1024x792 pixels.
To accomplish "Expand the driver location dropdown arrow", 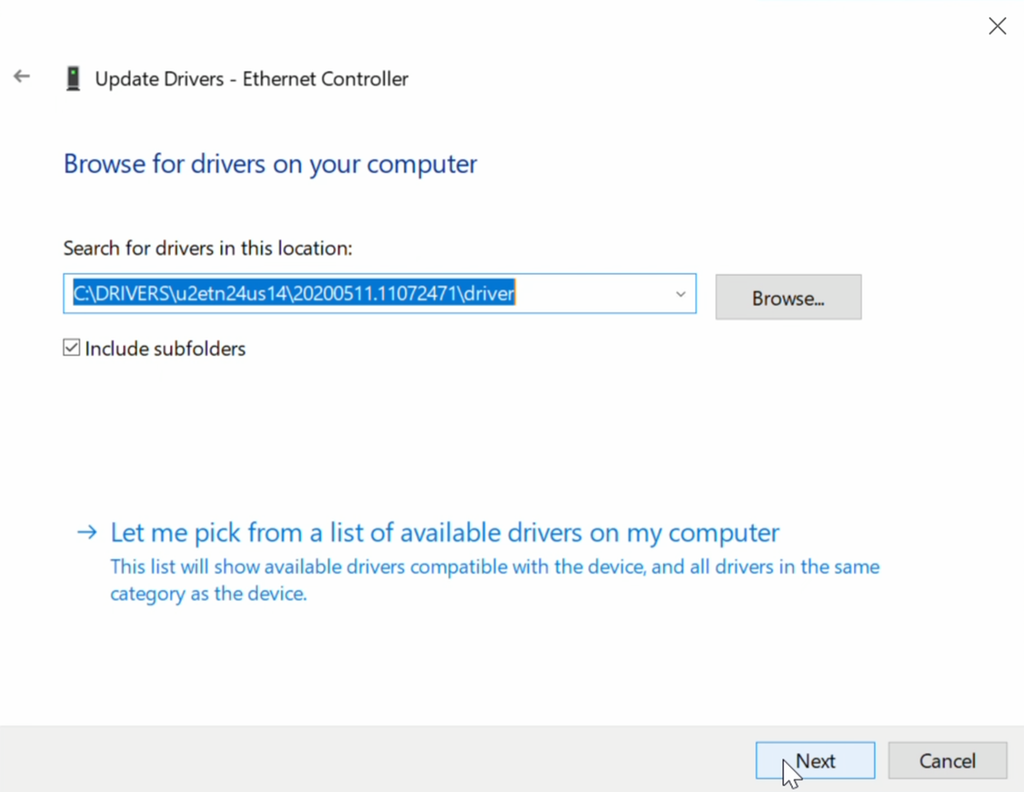I will tap(680, 294).
